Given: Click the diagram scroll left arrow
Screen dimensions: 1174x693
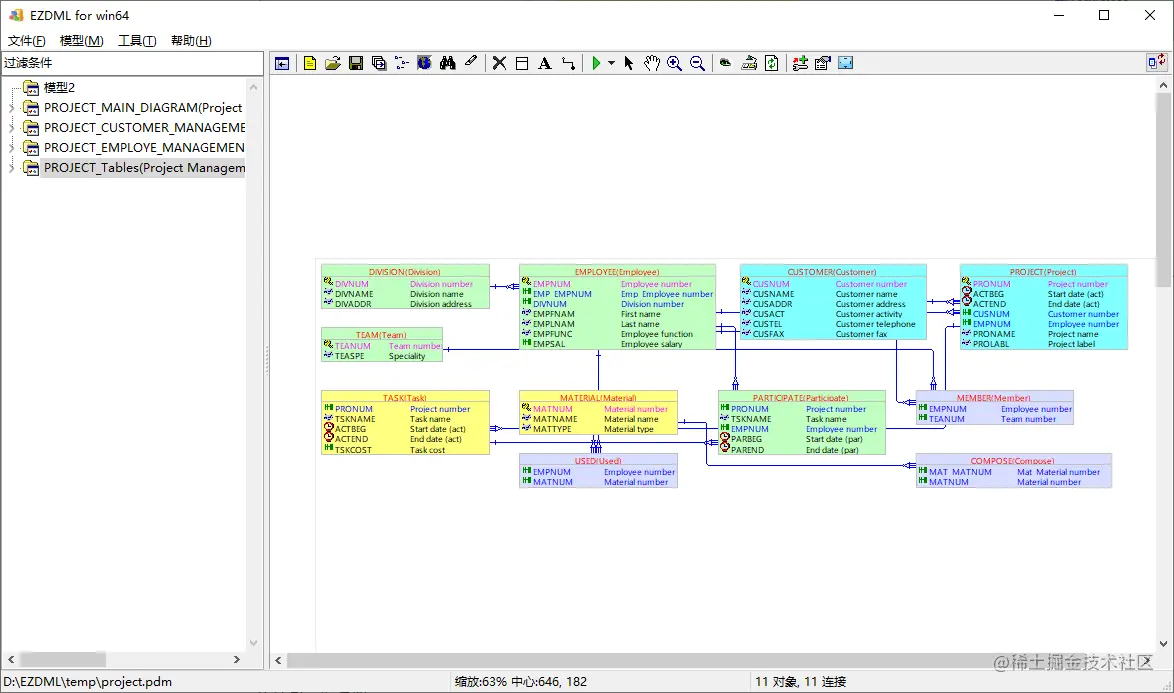Looking at the screenshot, I should click(279, 660).
